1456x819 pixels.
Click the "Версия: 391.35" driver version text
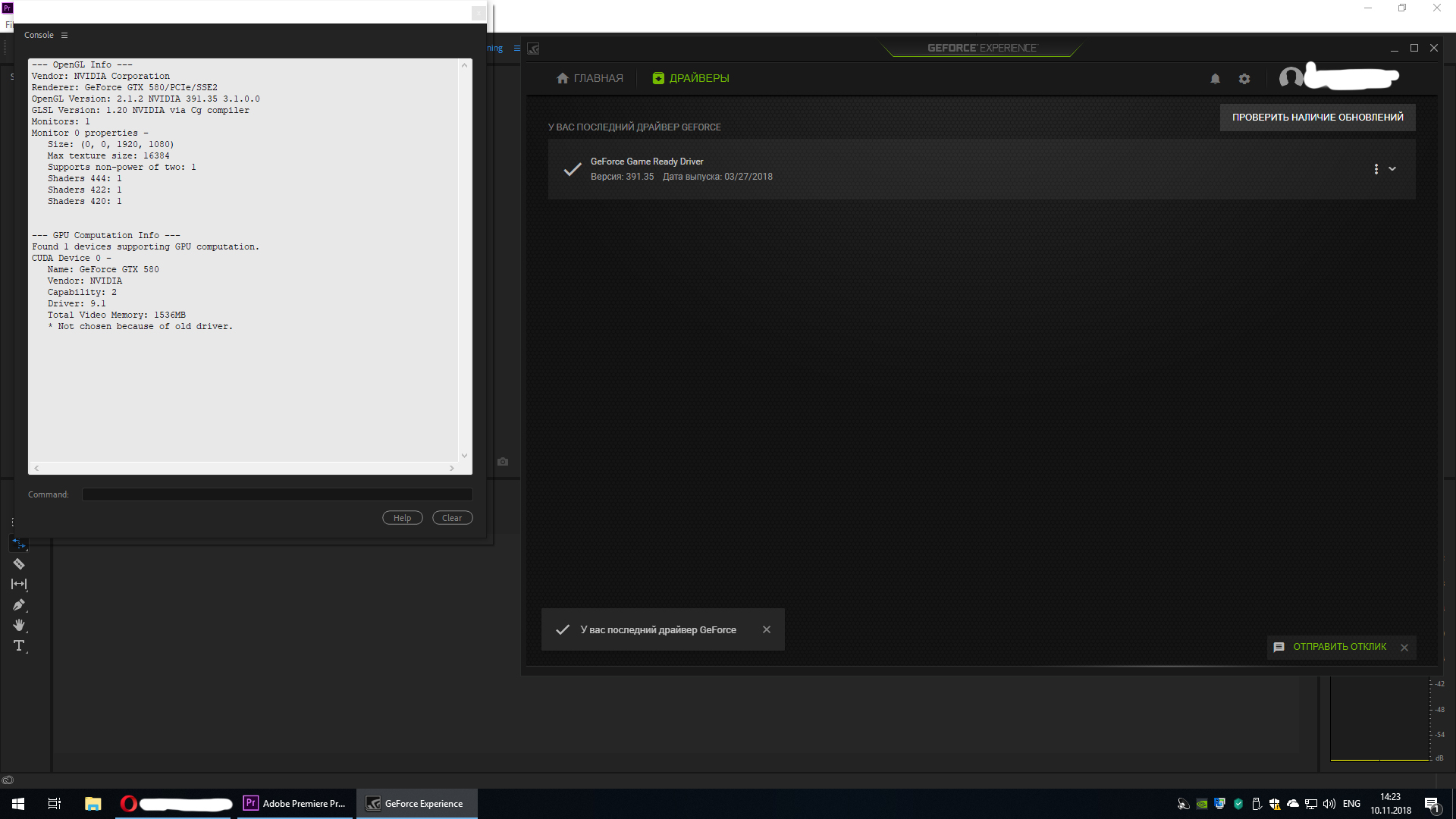[x=622, y=177]
